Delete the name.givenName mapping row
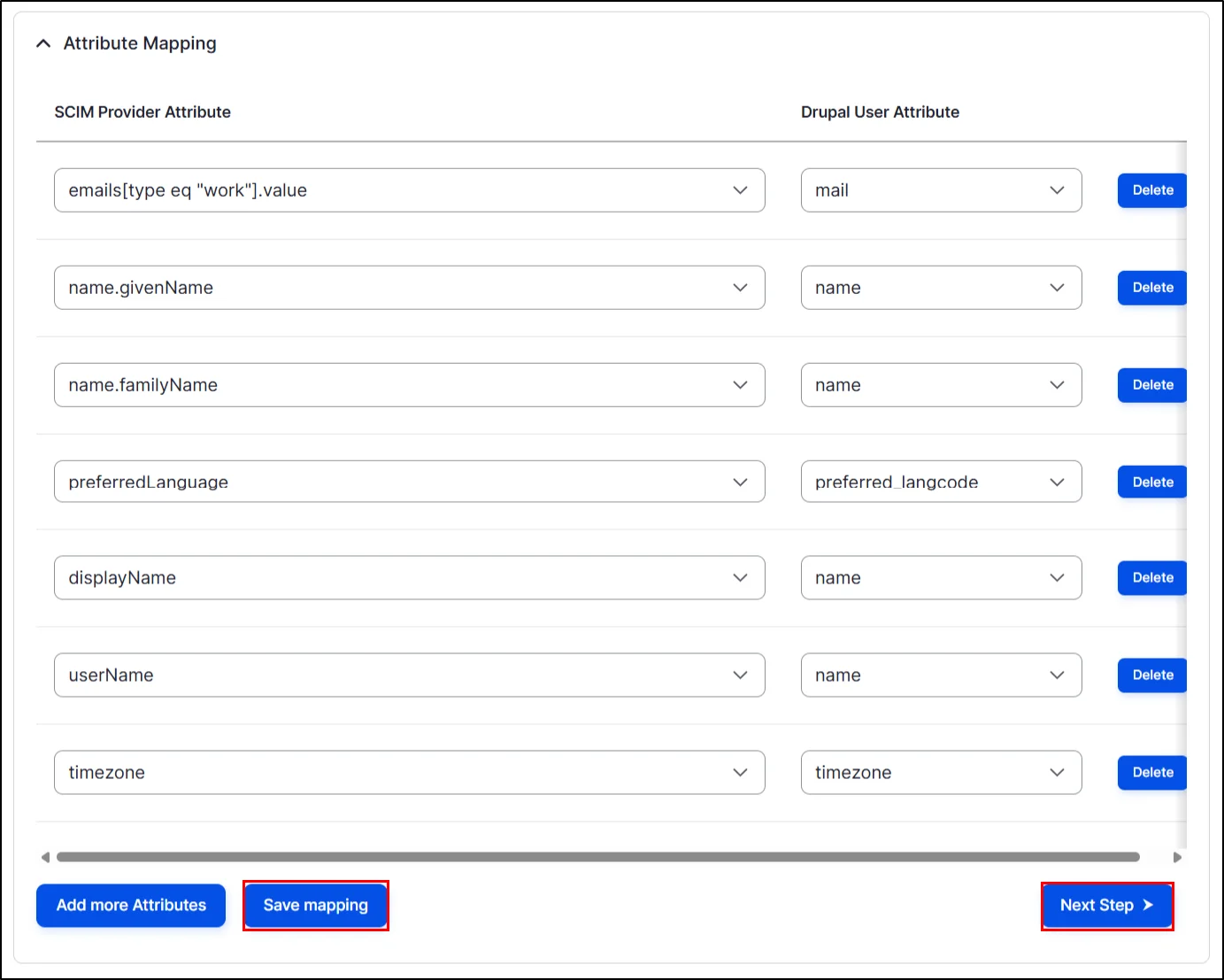The image size is (1224, 980). click(x=1152, y=288)
